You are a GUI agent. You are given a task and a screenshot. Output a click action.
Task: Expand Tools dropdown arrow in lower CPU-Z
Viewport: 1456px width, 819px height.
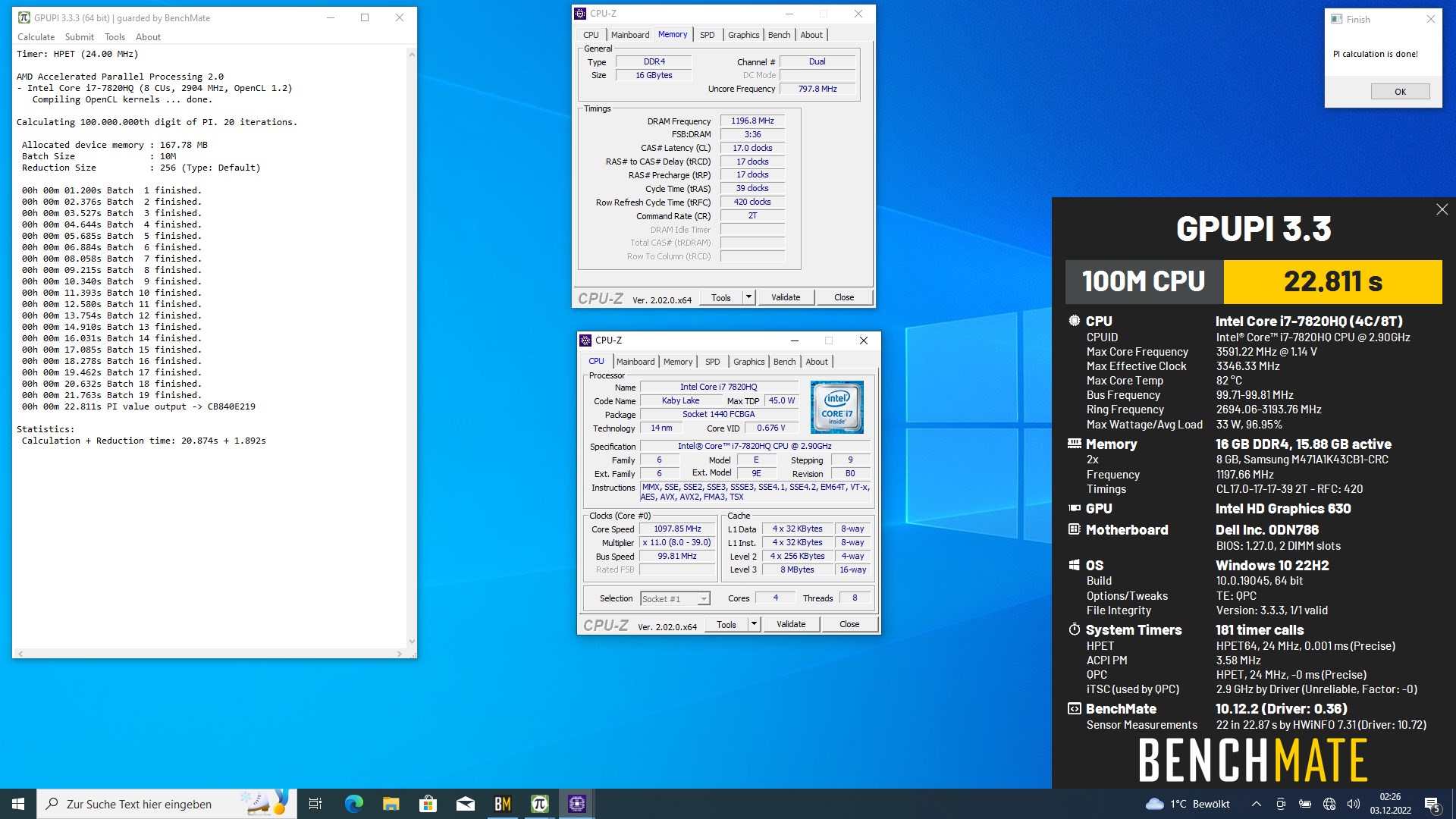pyautogui.click(x=755, y=624)
